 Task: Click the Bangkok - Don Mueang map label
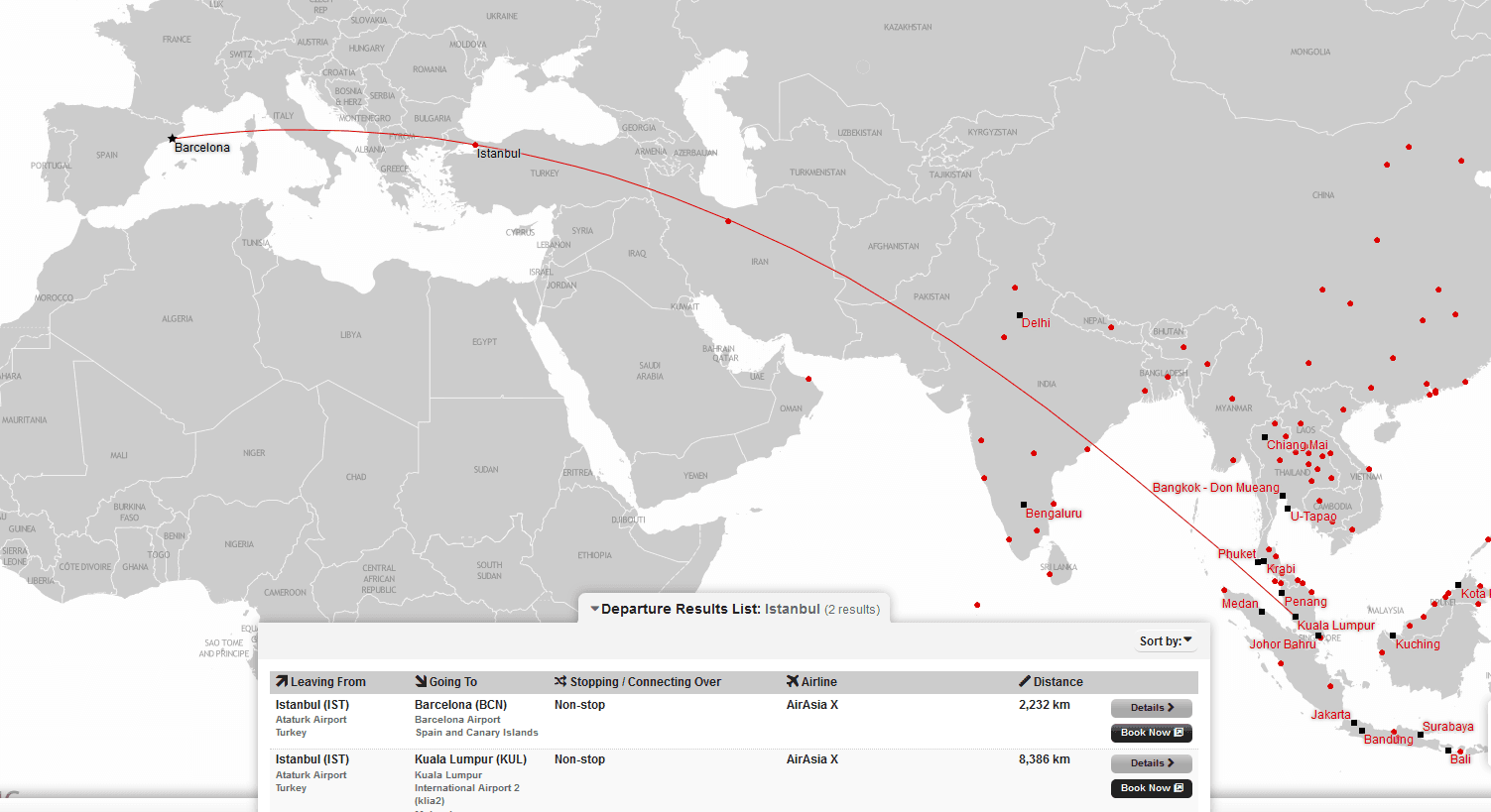point(1215,488)
